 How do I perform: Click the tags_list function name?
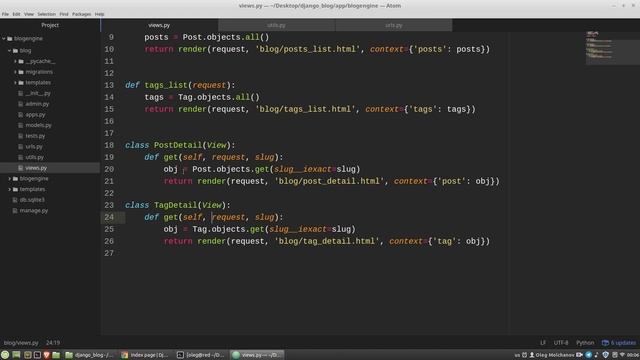(166, 85)
